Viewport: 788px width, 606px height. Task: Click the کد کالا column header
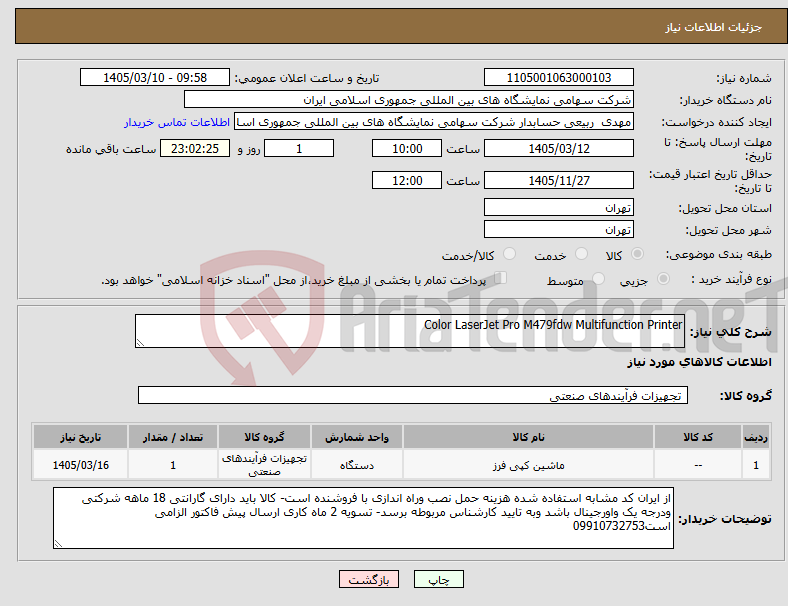pos(698,437)
